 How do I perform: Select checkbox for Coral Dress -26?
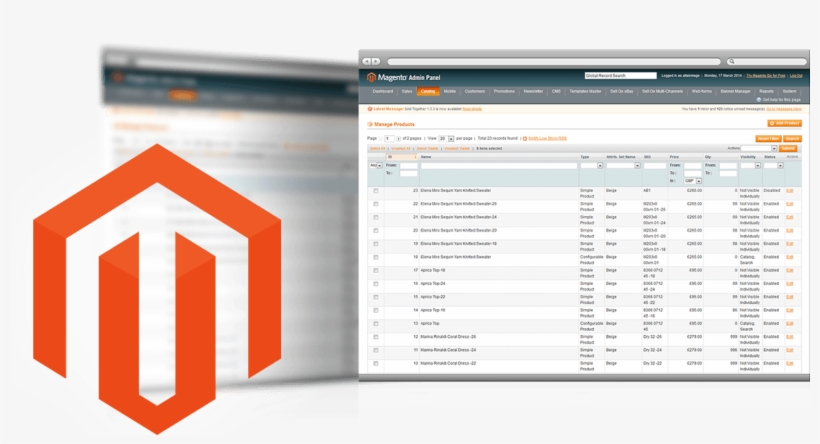click(x=375, y=337)
